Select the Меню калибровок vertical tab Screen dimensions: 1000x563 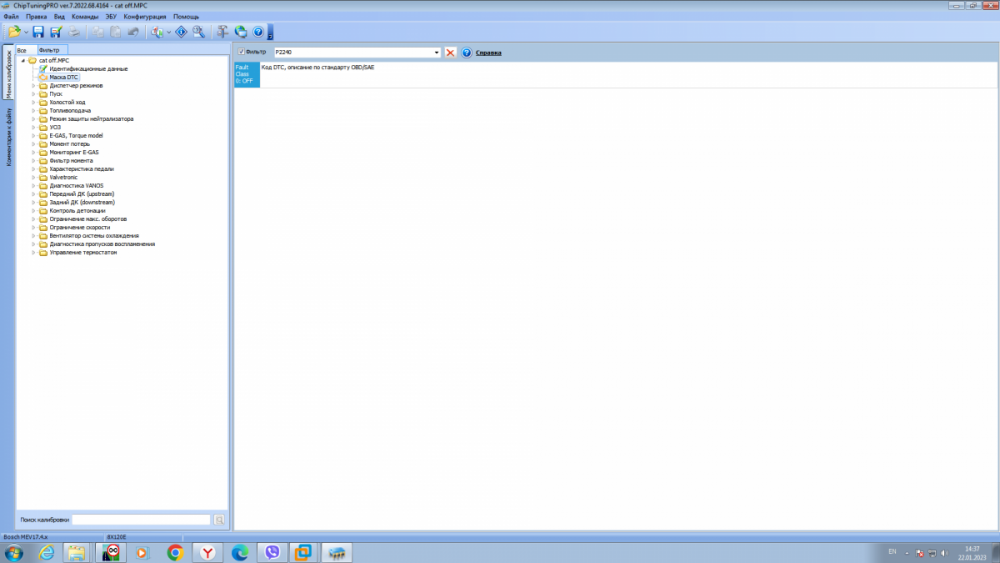point(9,74)
